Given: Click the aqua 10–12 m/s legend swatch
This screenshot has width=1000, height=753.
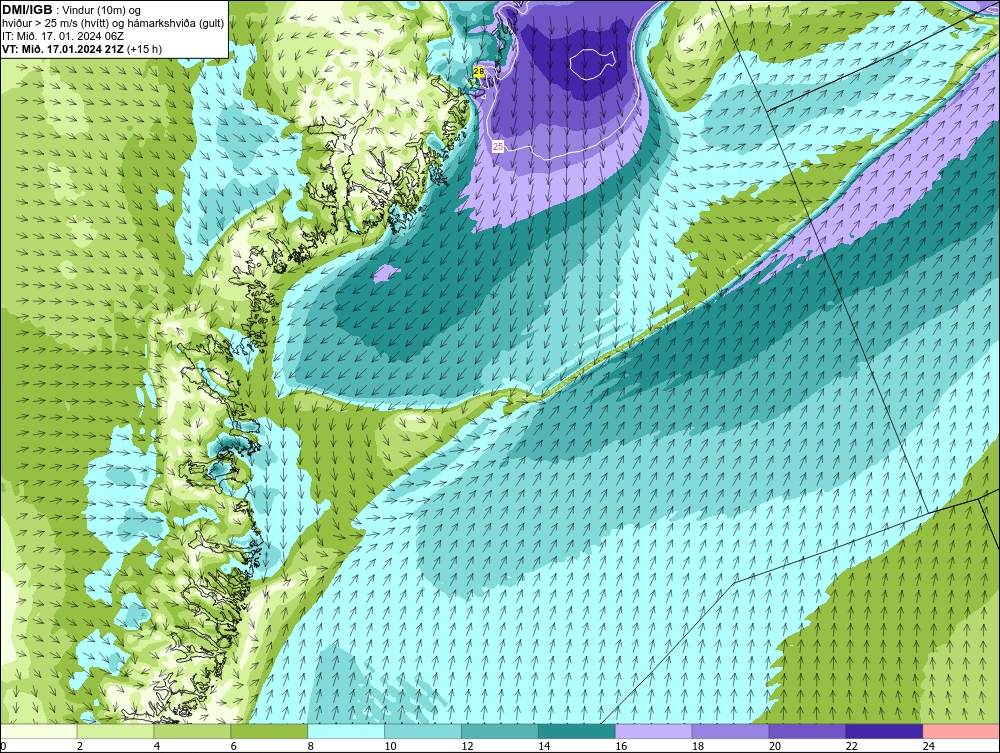Looking at the screenshot, I should tap(423, 731).
